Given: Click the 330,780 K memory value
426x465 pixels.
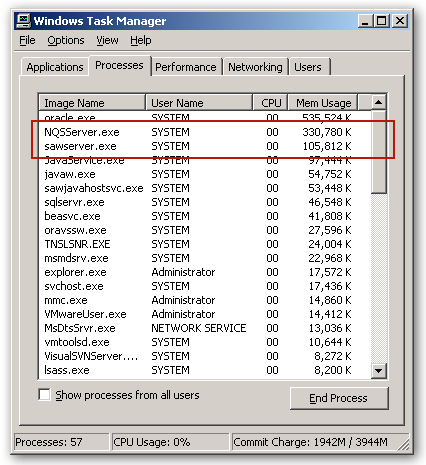Looking at the screenshot, I should [x=327, y=132].
